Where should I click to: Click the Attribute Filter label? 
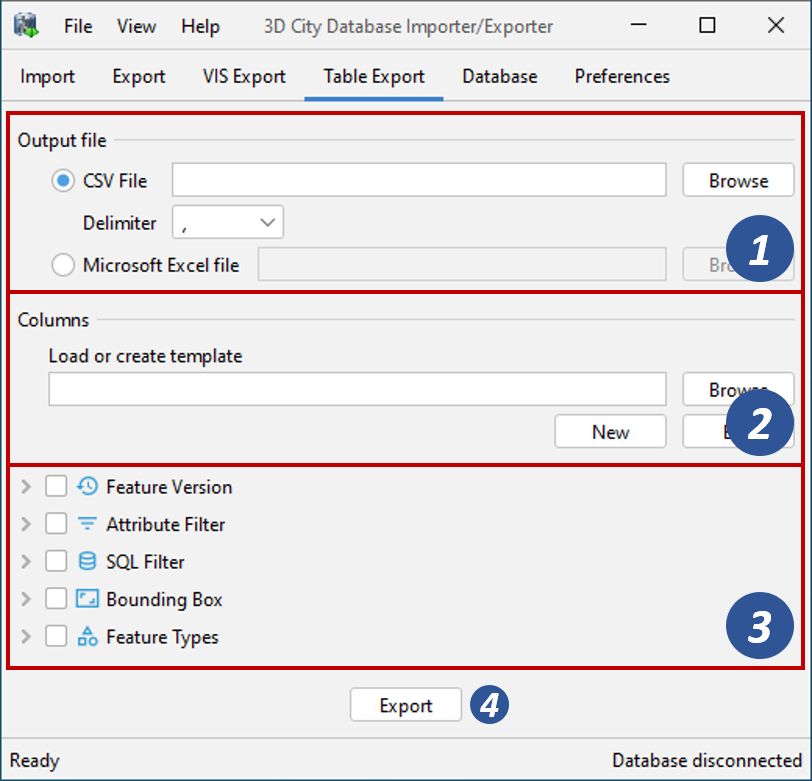tap(166, 524)
